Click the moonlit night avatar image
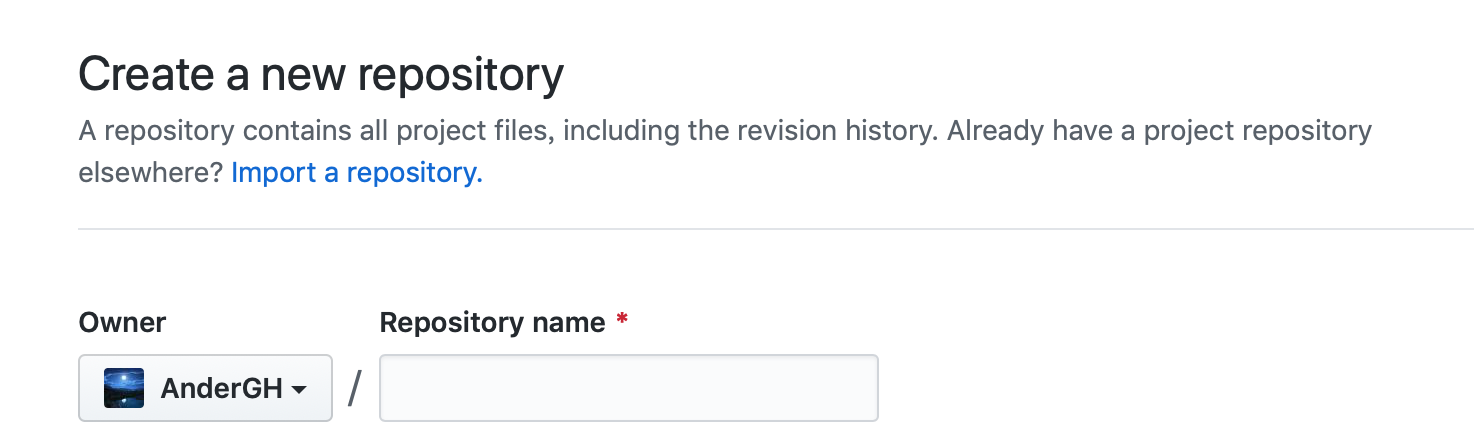Viewport: 1474px width, 440px height. coord(124,388)
